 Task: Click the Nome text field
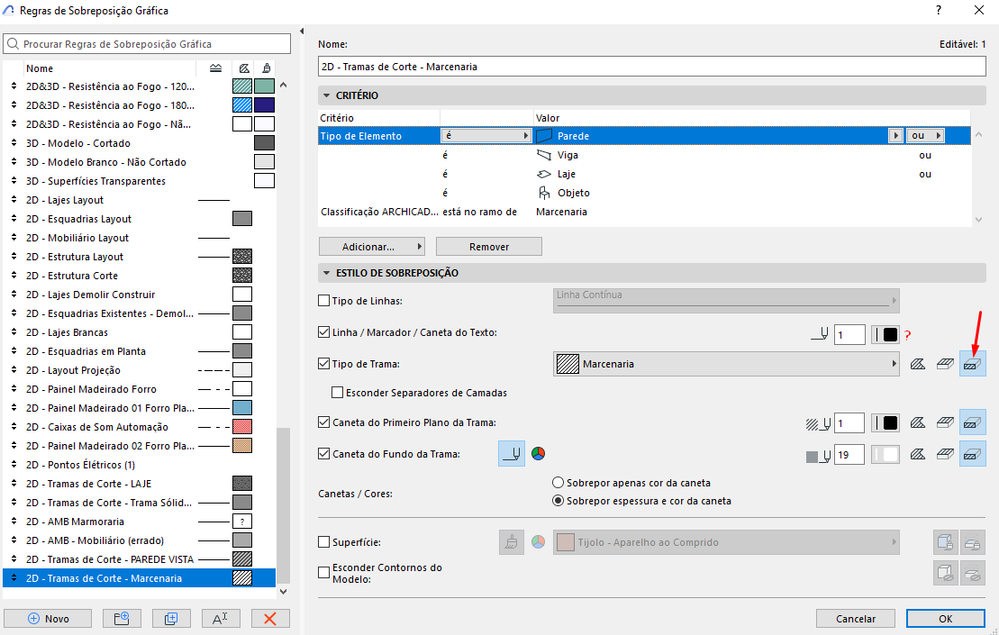pos(652,66)
